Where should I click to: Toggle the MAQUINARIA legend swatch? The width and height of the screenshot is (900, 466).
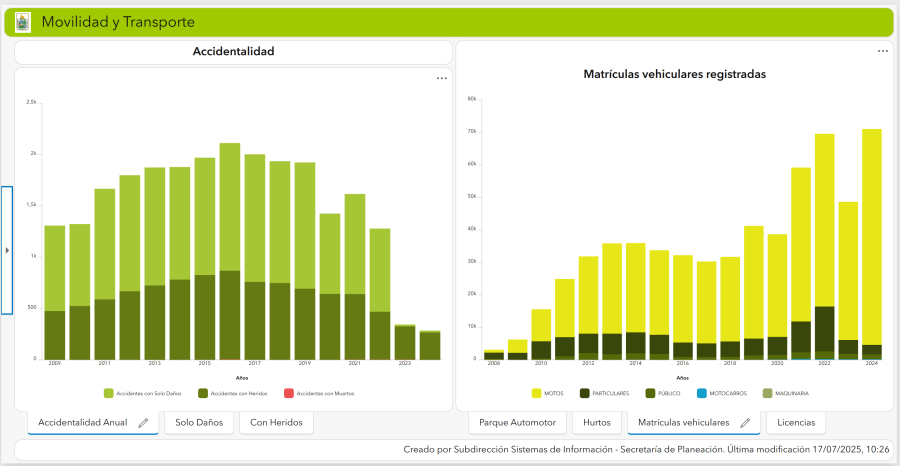[766, 394]
